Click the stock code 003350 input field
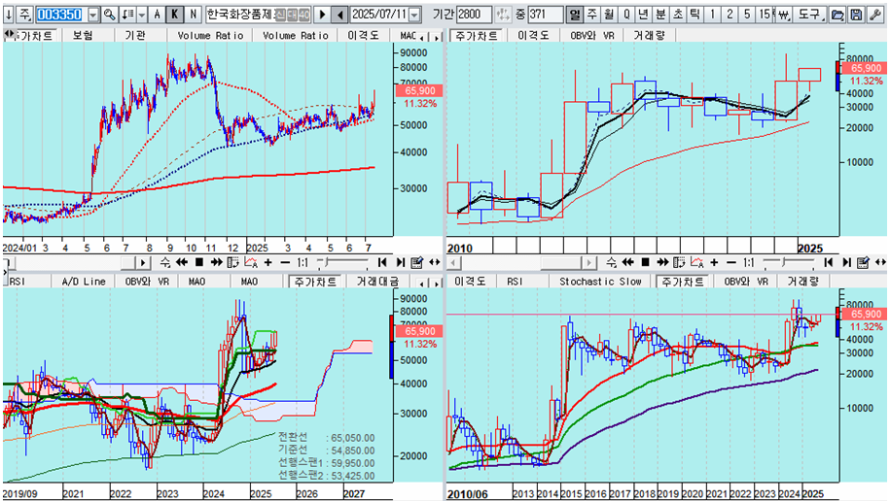 tap(60, 14)
